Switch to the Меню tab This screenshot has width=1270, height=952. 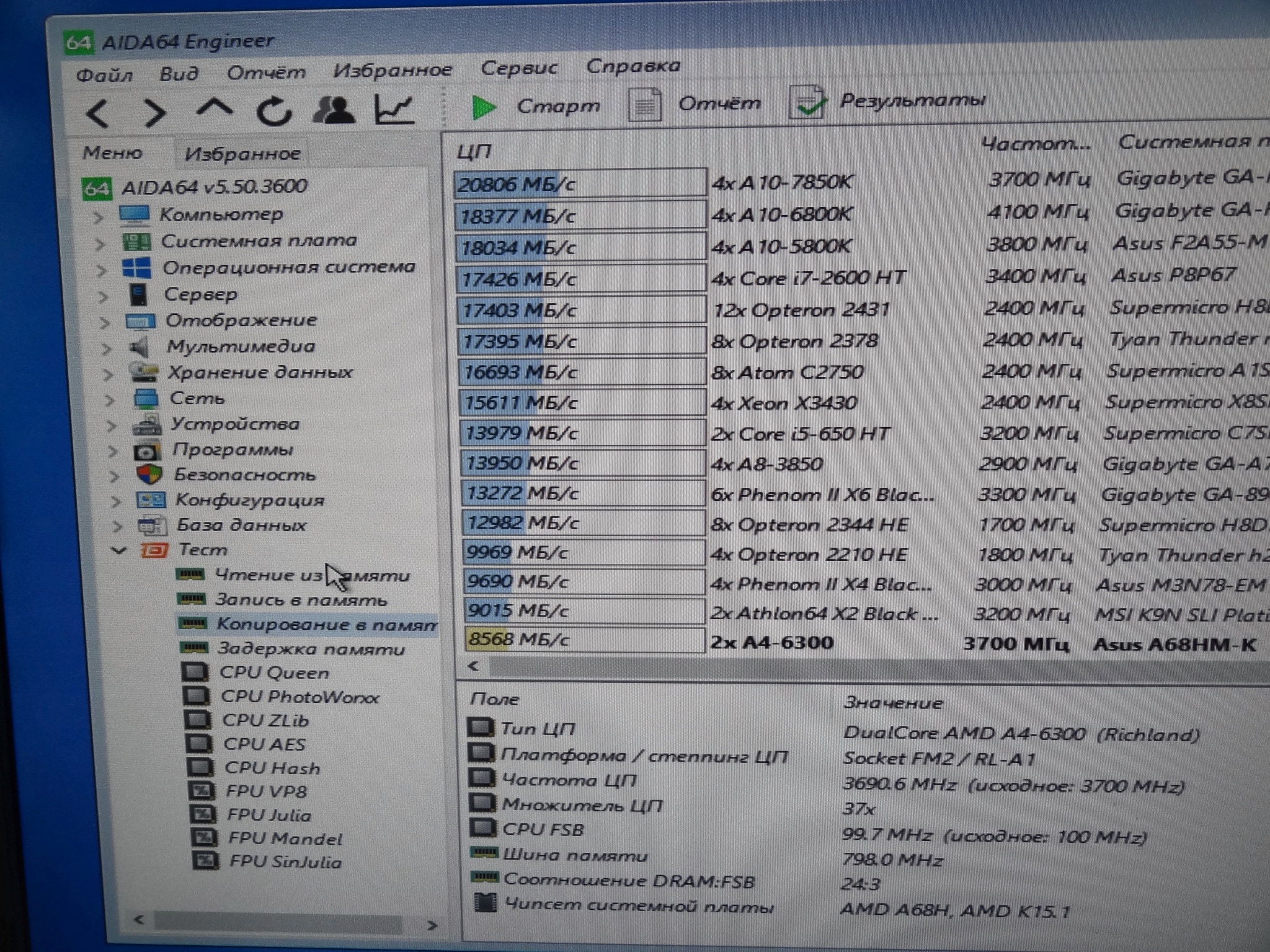(x=112, y=152)
